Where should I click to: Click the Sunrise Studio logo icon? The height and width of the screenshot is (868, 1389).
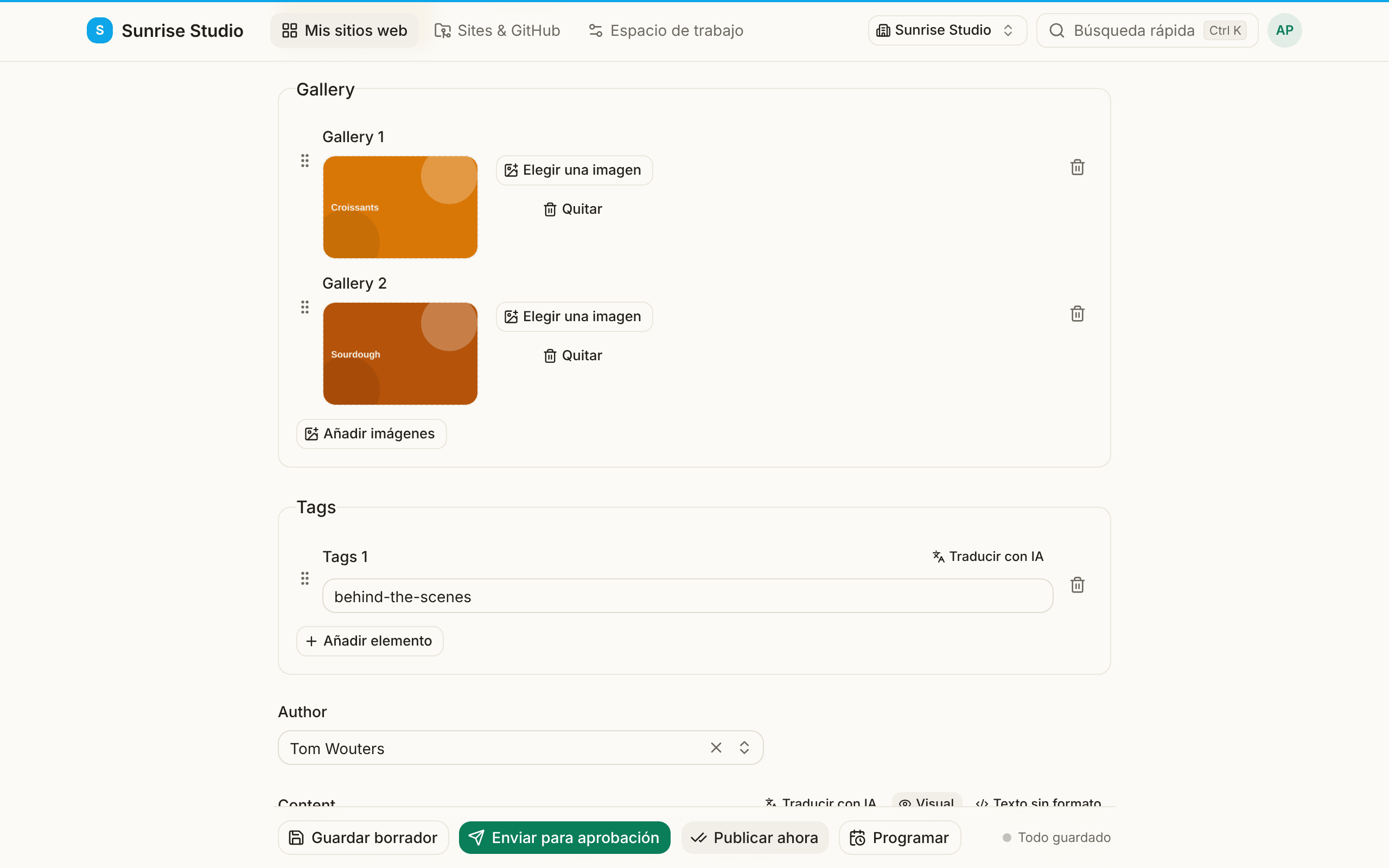[x=100, y=30]
